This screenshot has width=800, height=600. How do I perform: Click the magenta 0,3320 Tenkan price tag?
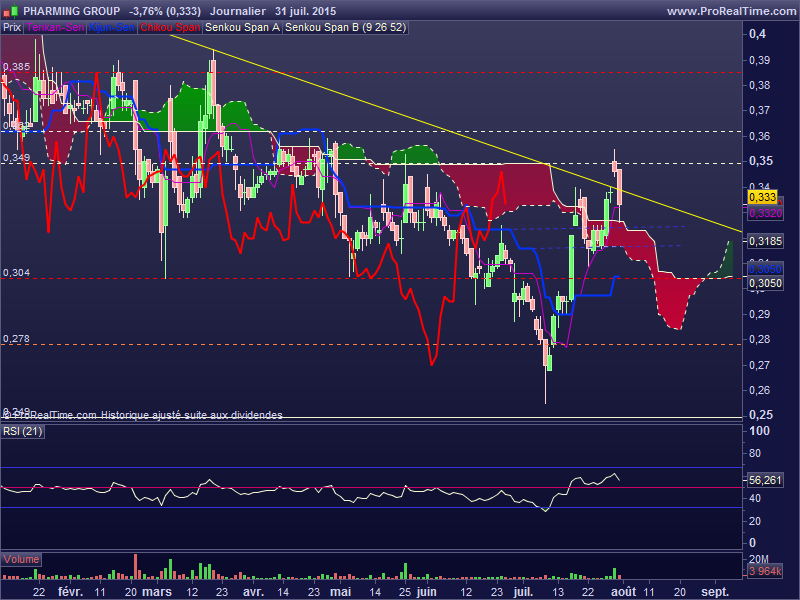click(x=764, y=213)
